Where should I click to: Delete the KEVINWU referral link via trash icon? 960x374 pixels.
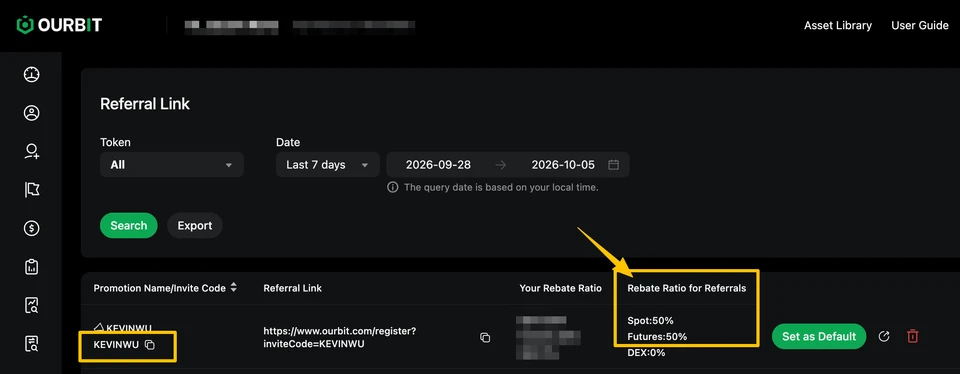click(x=913, y=336)
